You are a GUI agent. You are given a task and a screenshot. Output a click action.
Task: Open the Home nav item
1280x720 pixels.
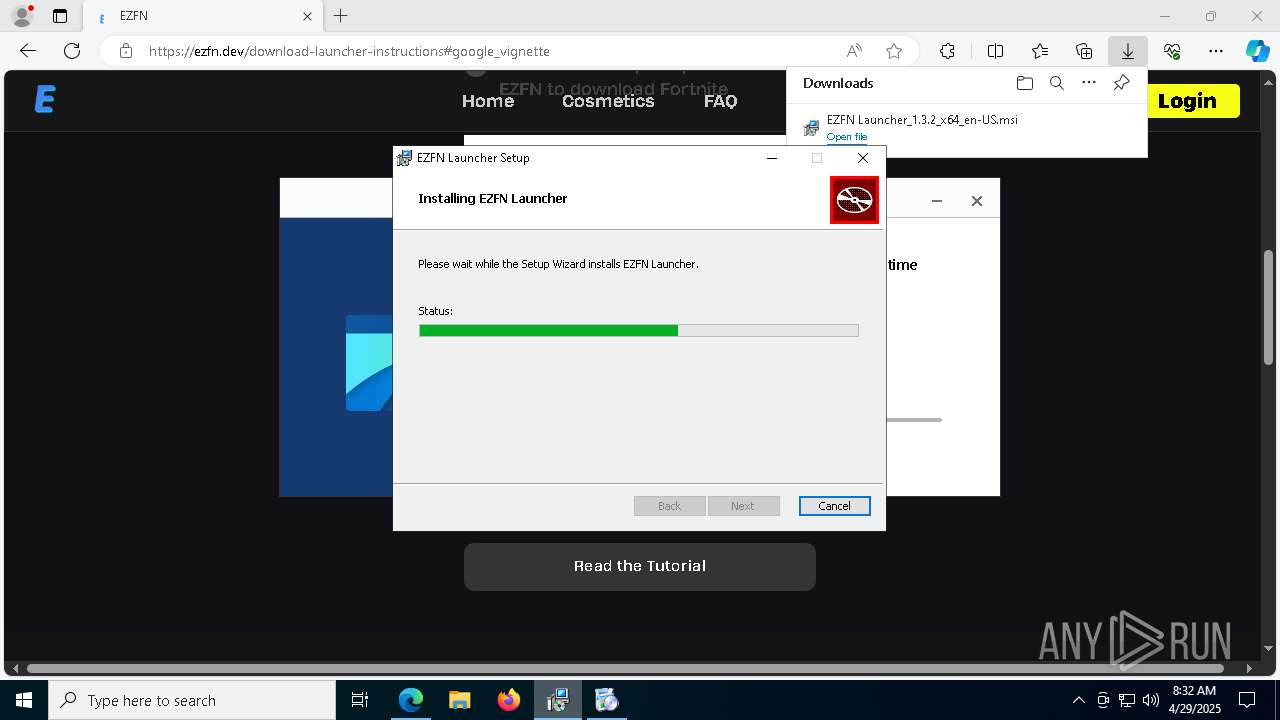[488, 101]
